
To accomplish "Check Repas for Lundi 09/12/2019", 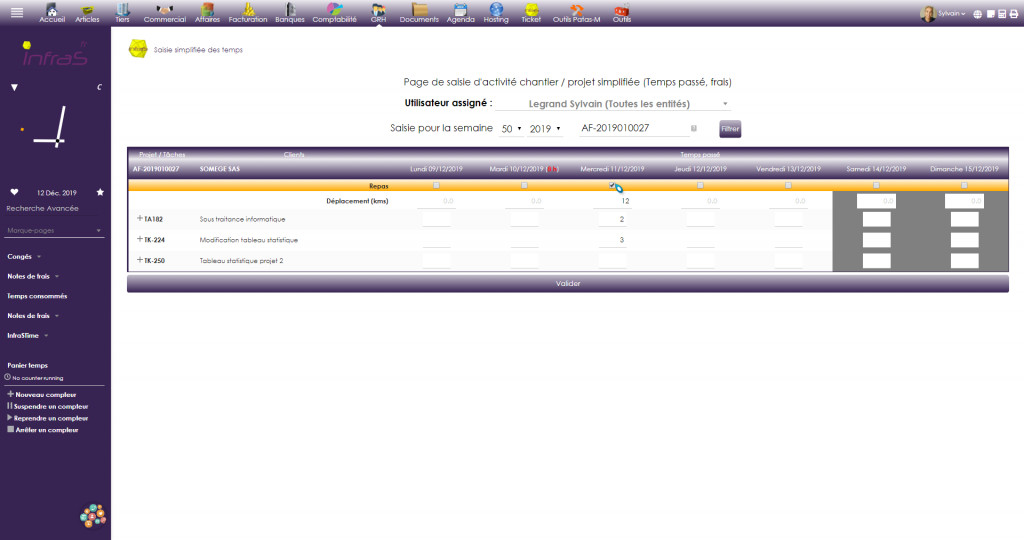I will (x=436, y=185).
